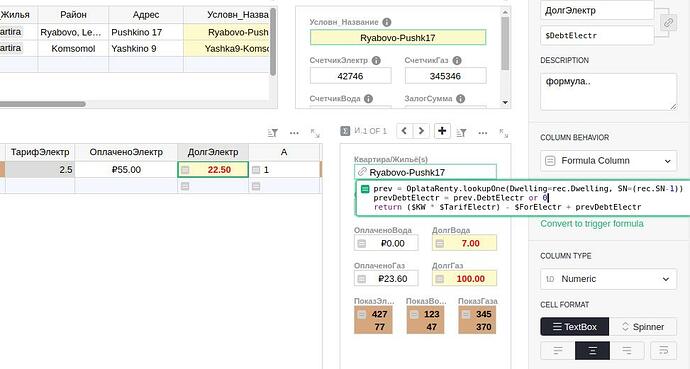This screenshot has height=369, width=690.
Task: Click info icon next to Условн_Название label
Action: (x=386, y=22)
